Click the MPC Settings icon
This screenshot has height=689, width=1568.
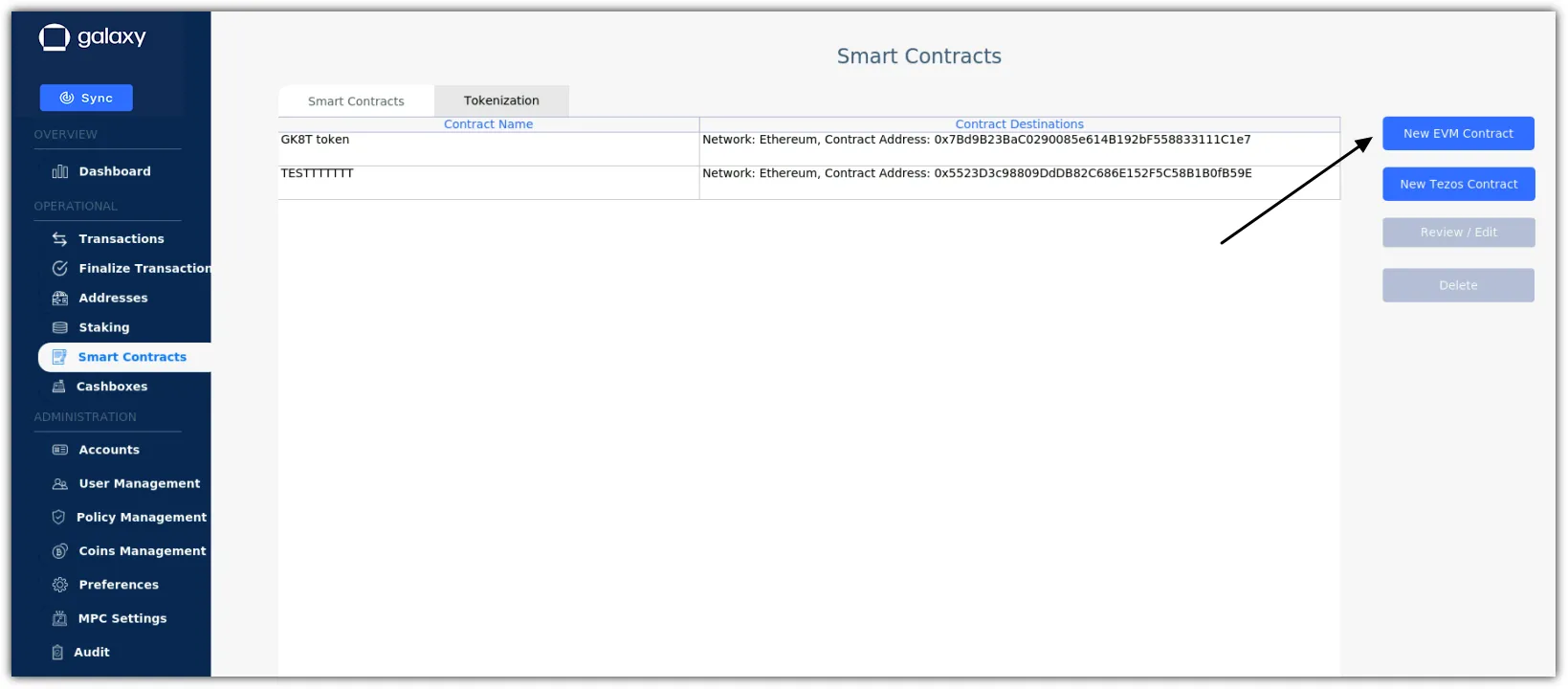(59, 619)
